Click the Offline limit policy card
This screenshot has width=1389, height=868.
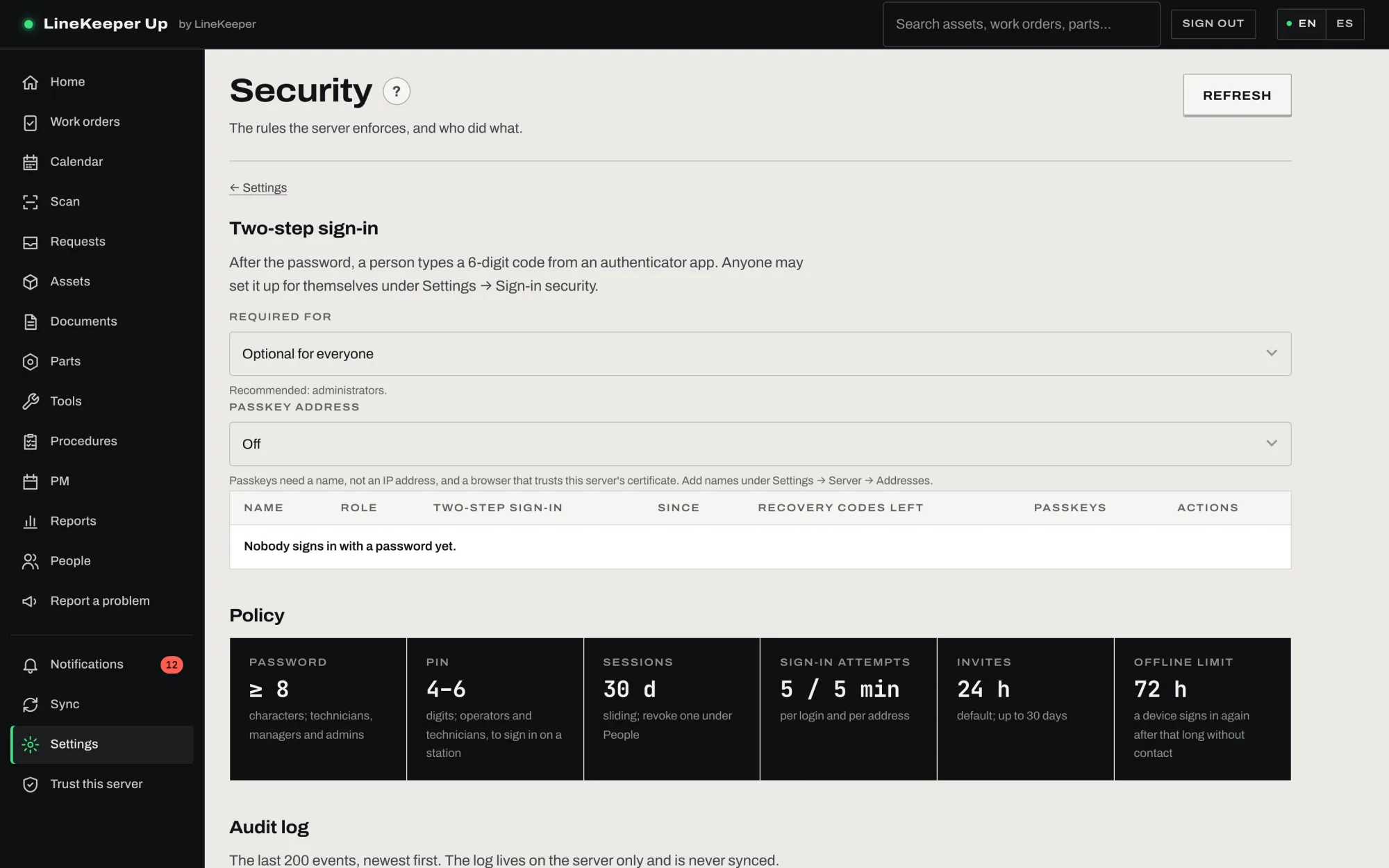[1202, 709]
